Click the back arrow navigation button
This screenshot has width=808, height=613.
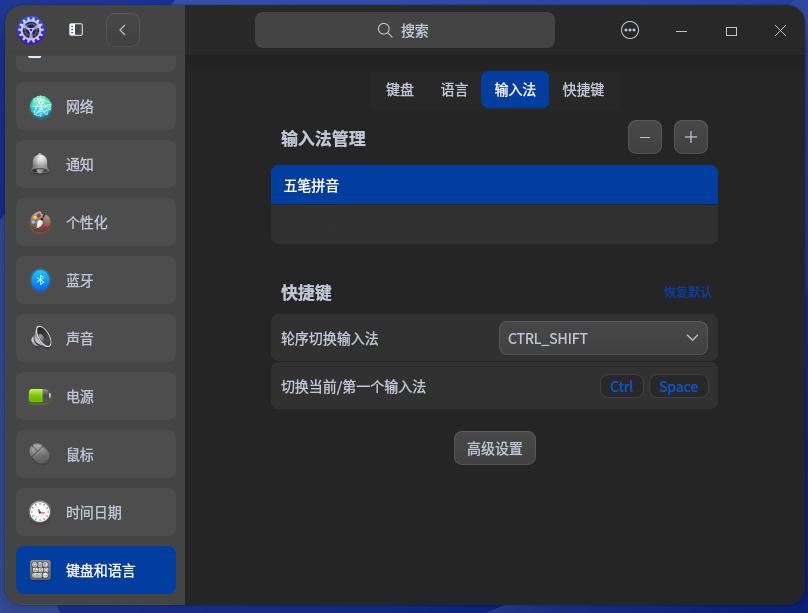[122, 29]
